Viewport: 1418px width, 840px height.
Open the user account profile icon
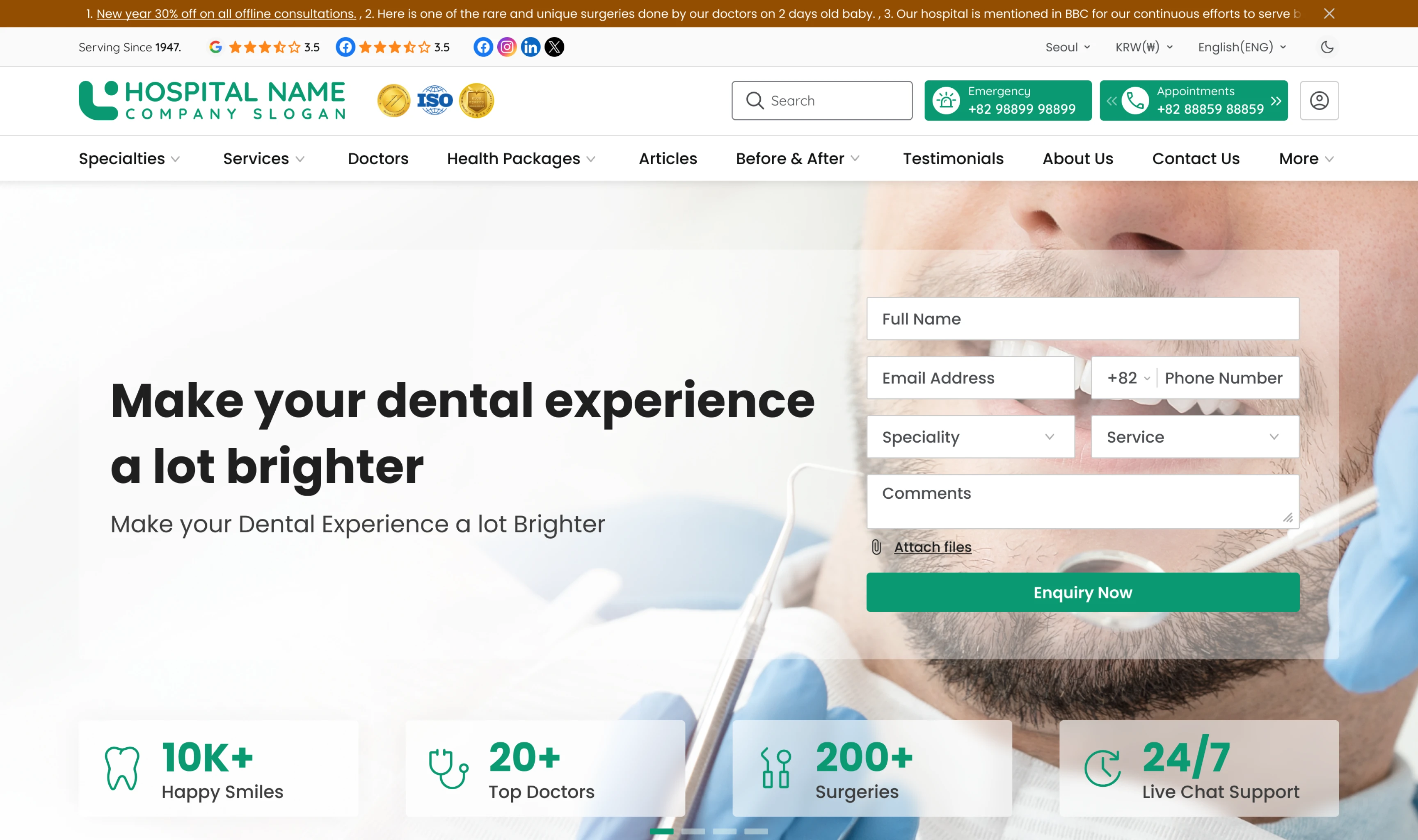[1319, 100]
